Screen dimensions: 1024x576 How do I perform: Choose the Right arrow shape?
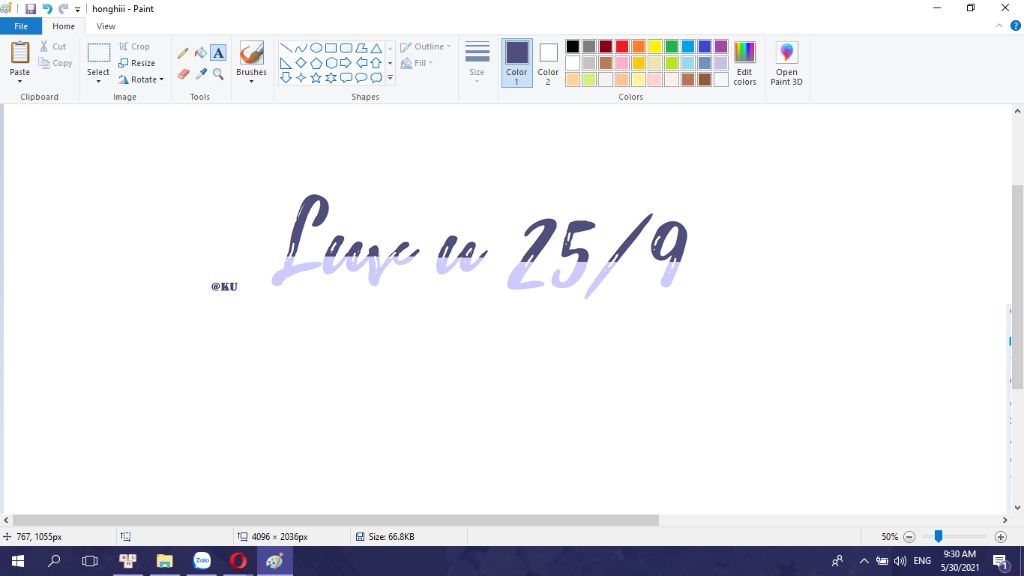tap(345, 63)
